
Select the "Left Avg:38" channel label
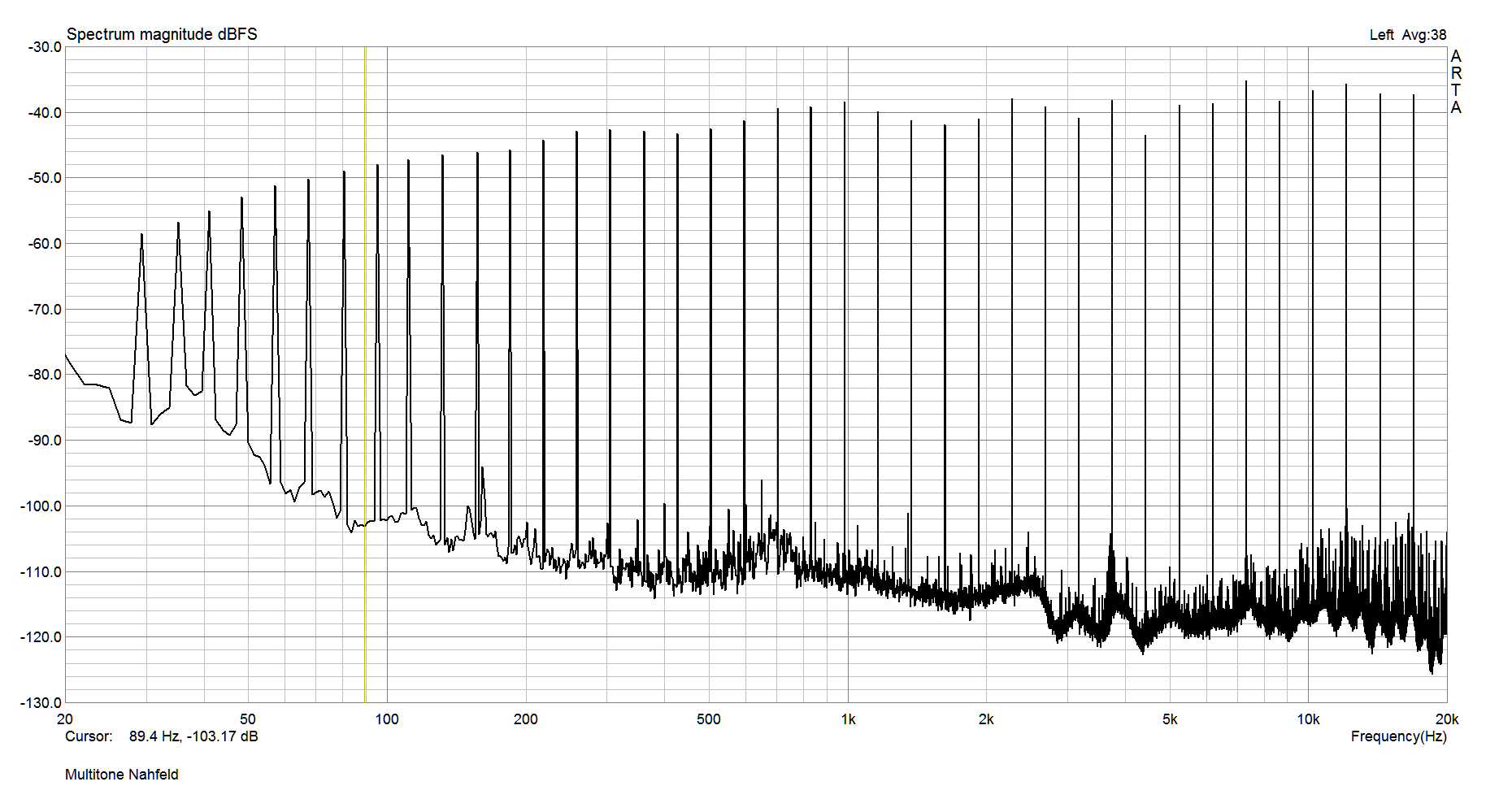click(x=1407, y=35)
